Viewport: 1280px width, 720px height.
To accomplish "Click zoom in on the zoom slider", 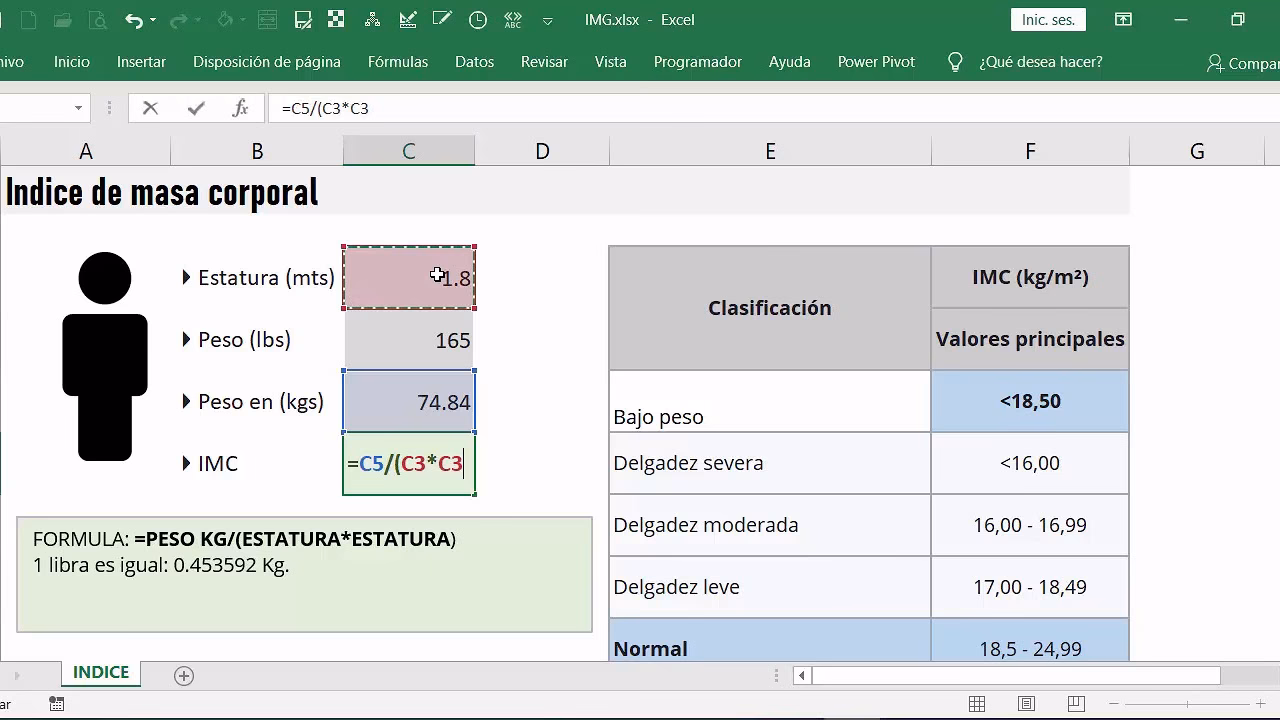I will pyautogui.click(x=1261, y=703).
